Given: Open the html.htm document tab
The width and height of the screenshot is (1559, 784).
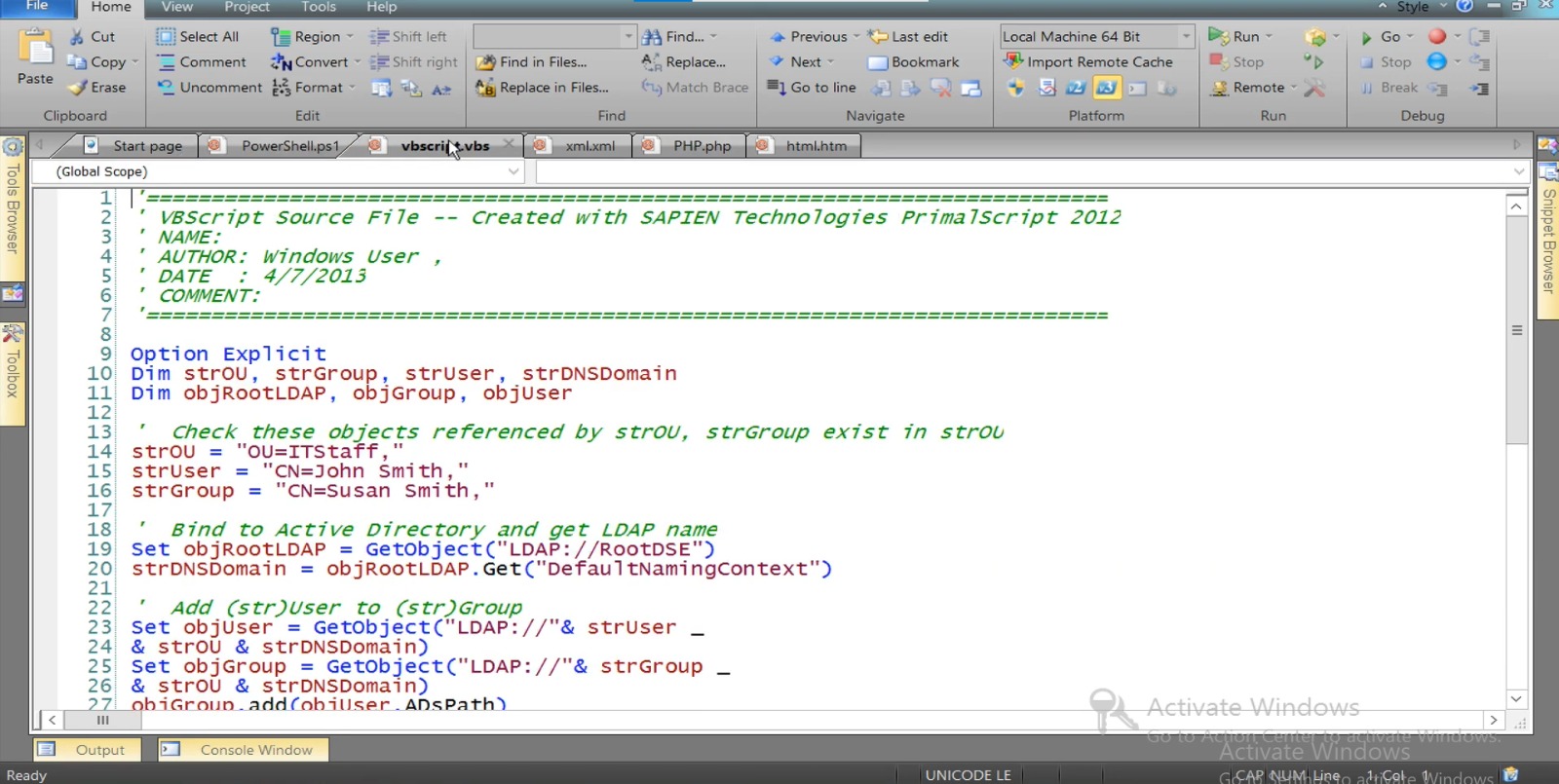Looking at the screenshot, I should [x=805, y=146].
